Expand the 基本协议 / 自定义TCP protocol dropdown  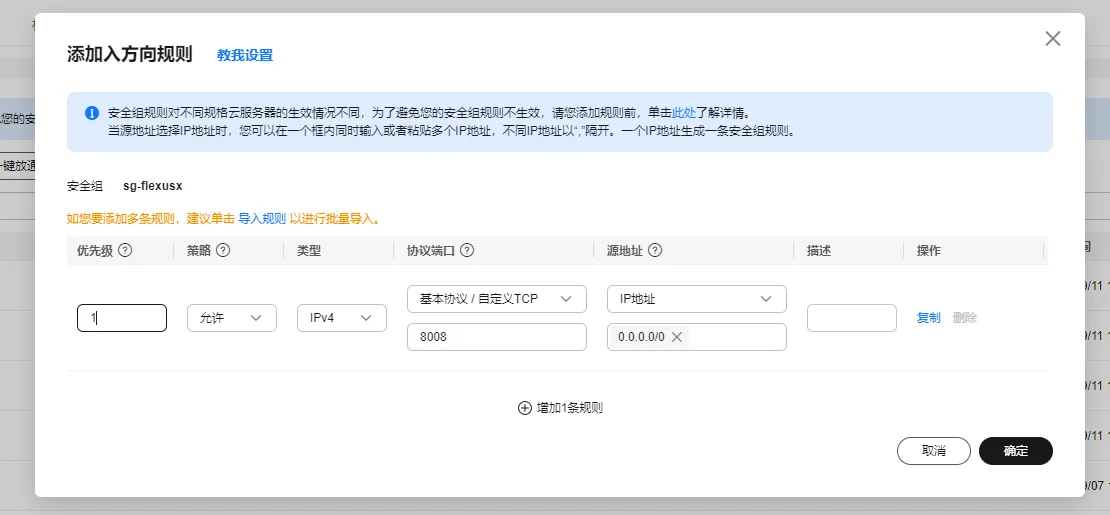point(496,299)
